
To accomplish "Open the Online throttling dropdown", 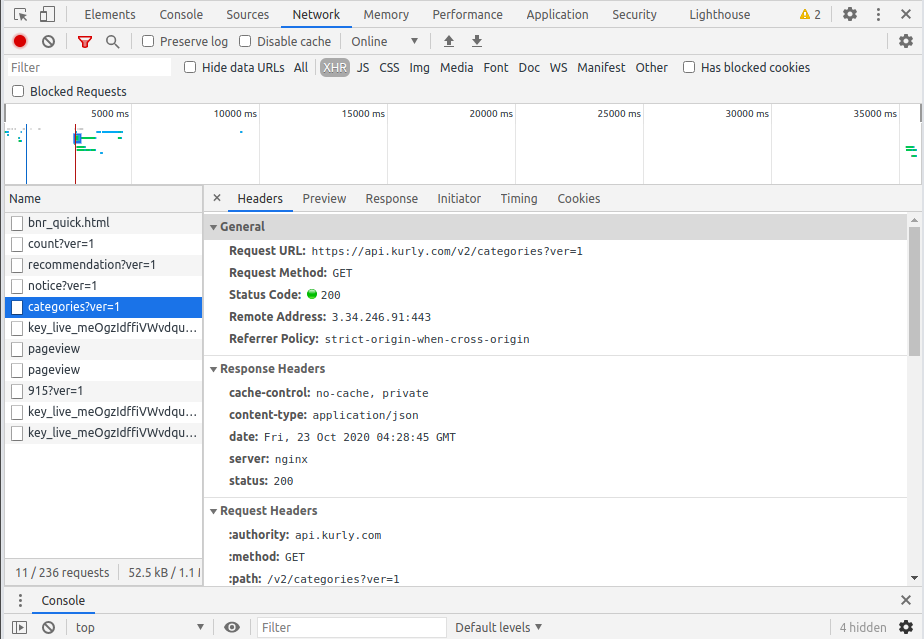I will (384, 41).
